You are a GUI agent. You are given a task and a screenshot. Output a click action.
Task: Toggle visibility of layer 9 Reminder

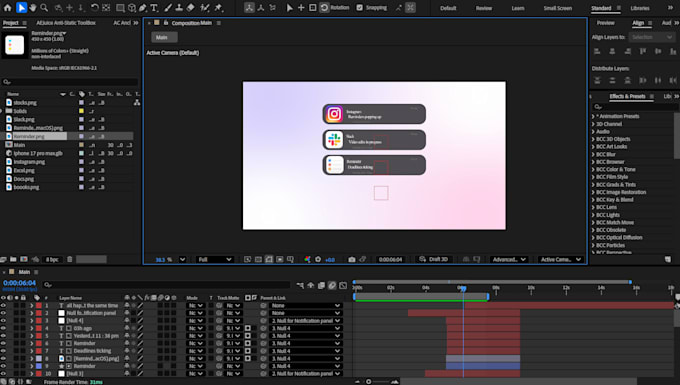pos(3,366)
